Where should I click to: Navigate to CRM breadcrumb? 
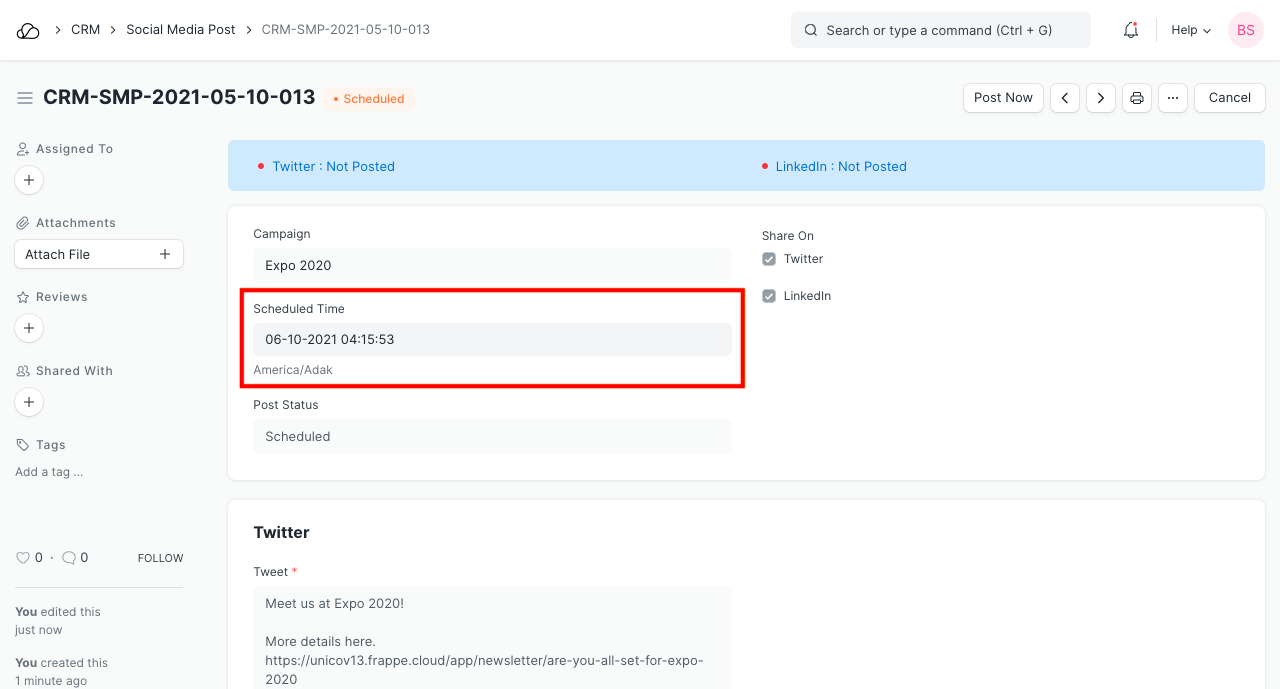tap(85, 30)
